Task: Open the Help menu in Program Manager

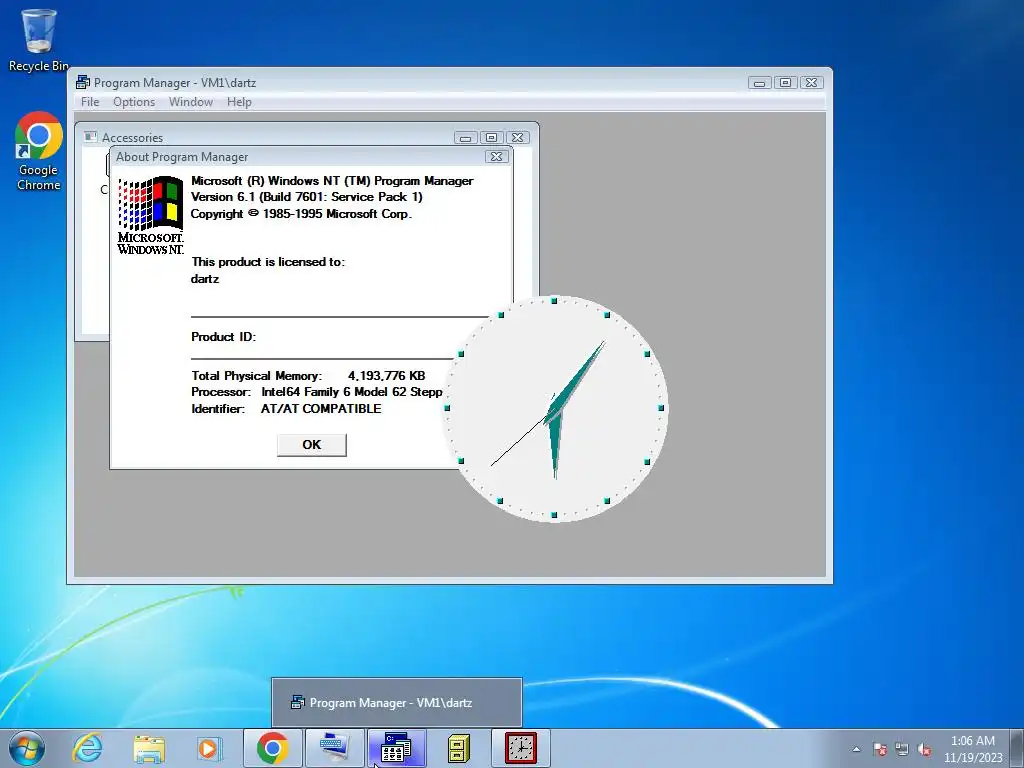Action: (x=239, y=102)
